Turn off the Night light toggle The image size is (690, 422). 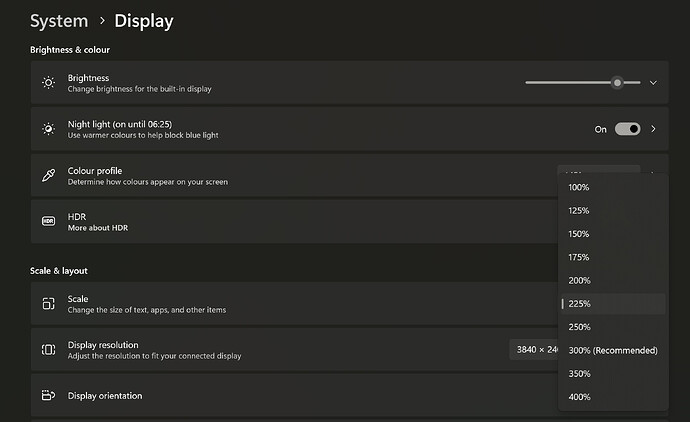[x=628, y=129]
